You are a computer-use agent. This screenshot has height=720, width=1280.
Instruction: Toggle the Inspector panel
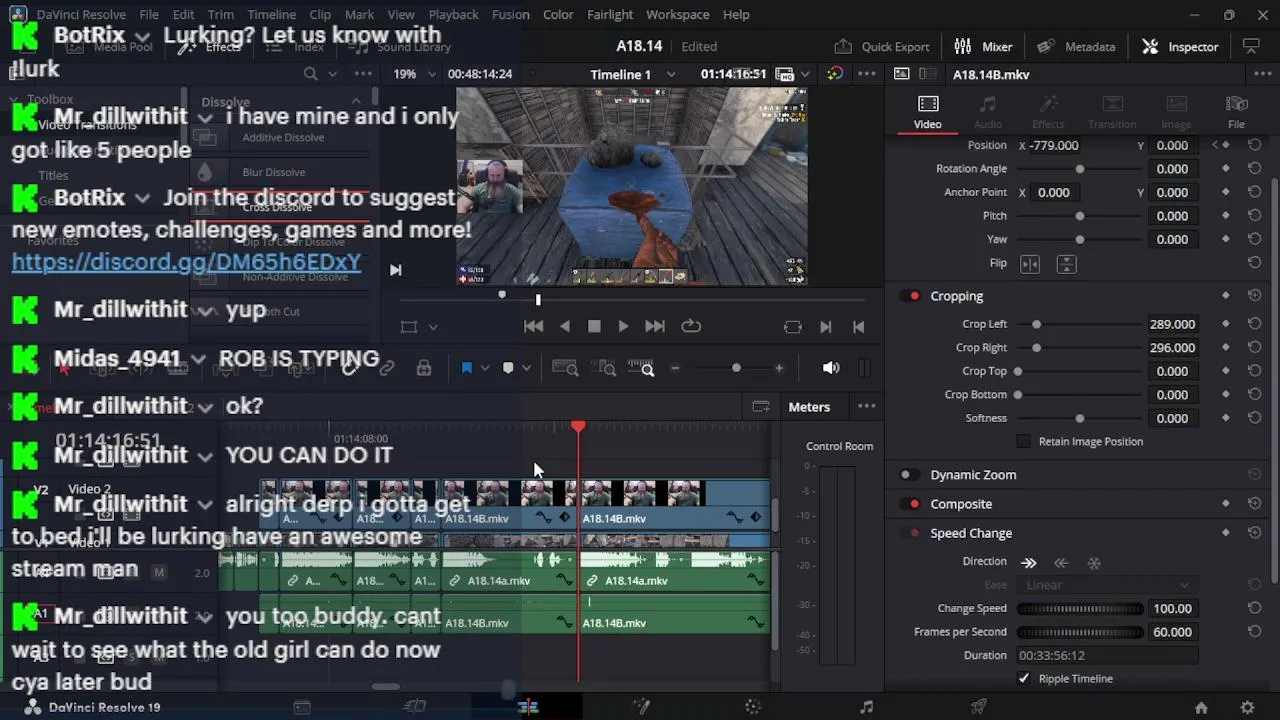point(1180,46)
